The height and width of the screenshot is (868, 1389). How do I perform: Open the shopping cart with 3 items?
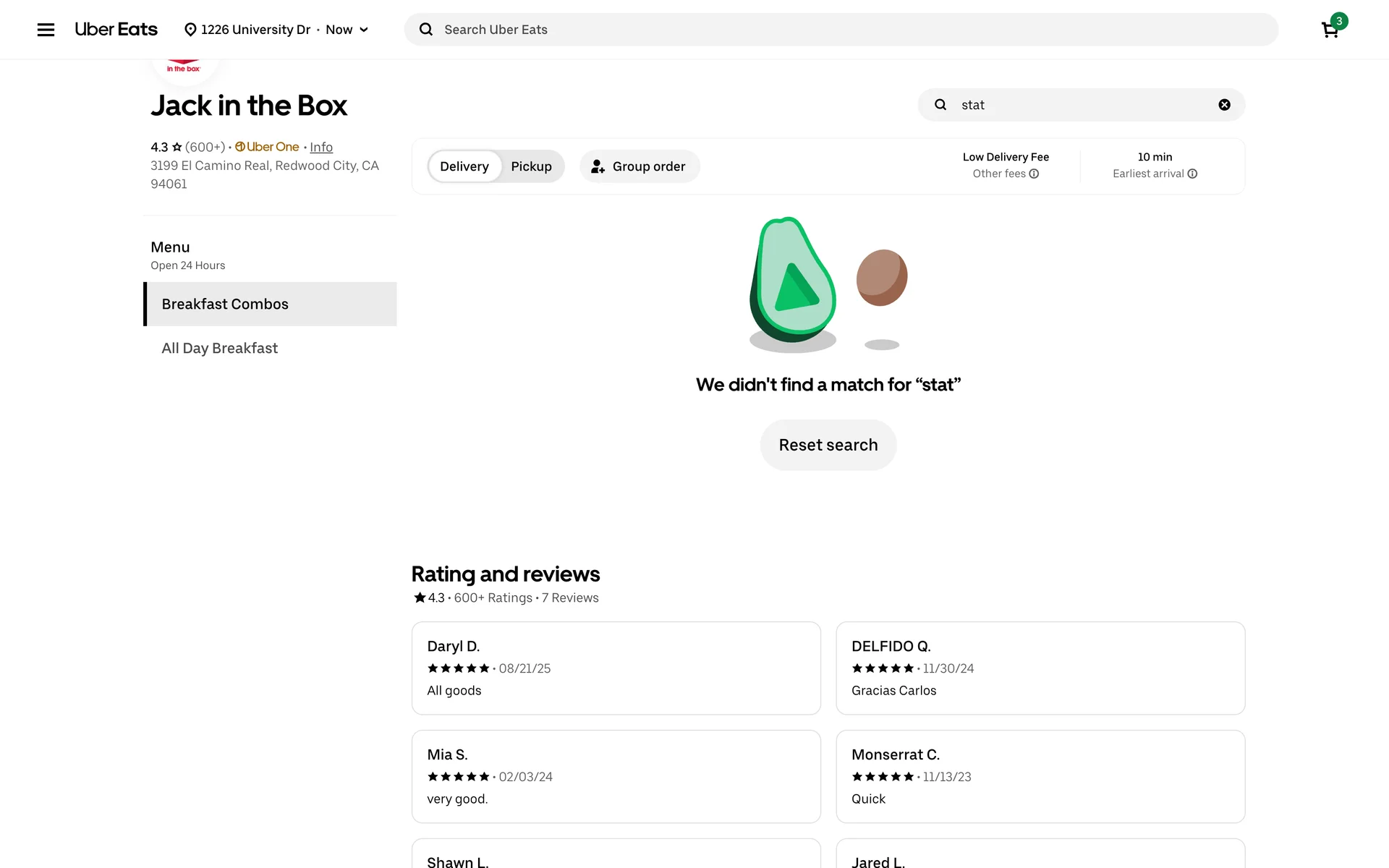[1330, 30]
